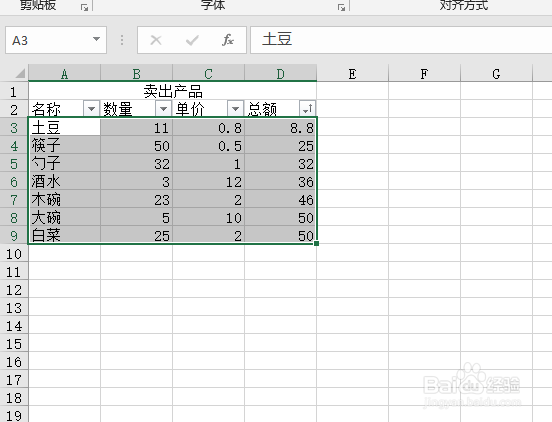Click total cell 46 for 木碗

pos(281,199)
